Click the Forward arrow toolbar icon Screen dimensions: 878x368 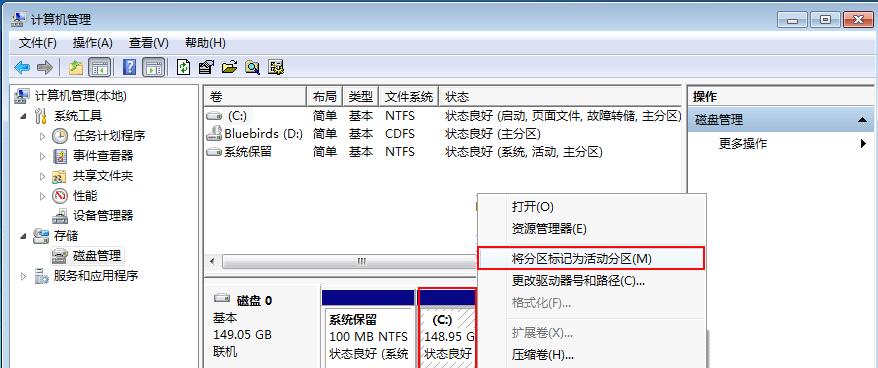pyautogui.click(x=44, y=68)
